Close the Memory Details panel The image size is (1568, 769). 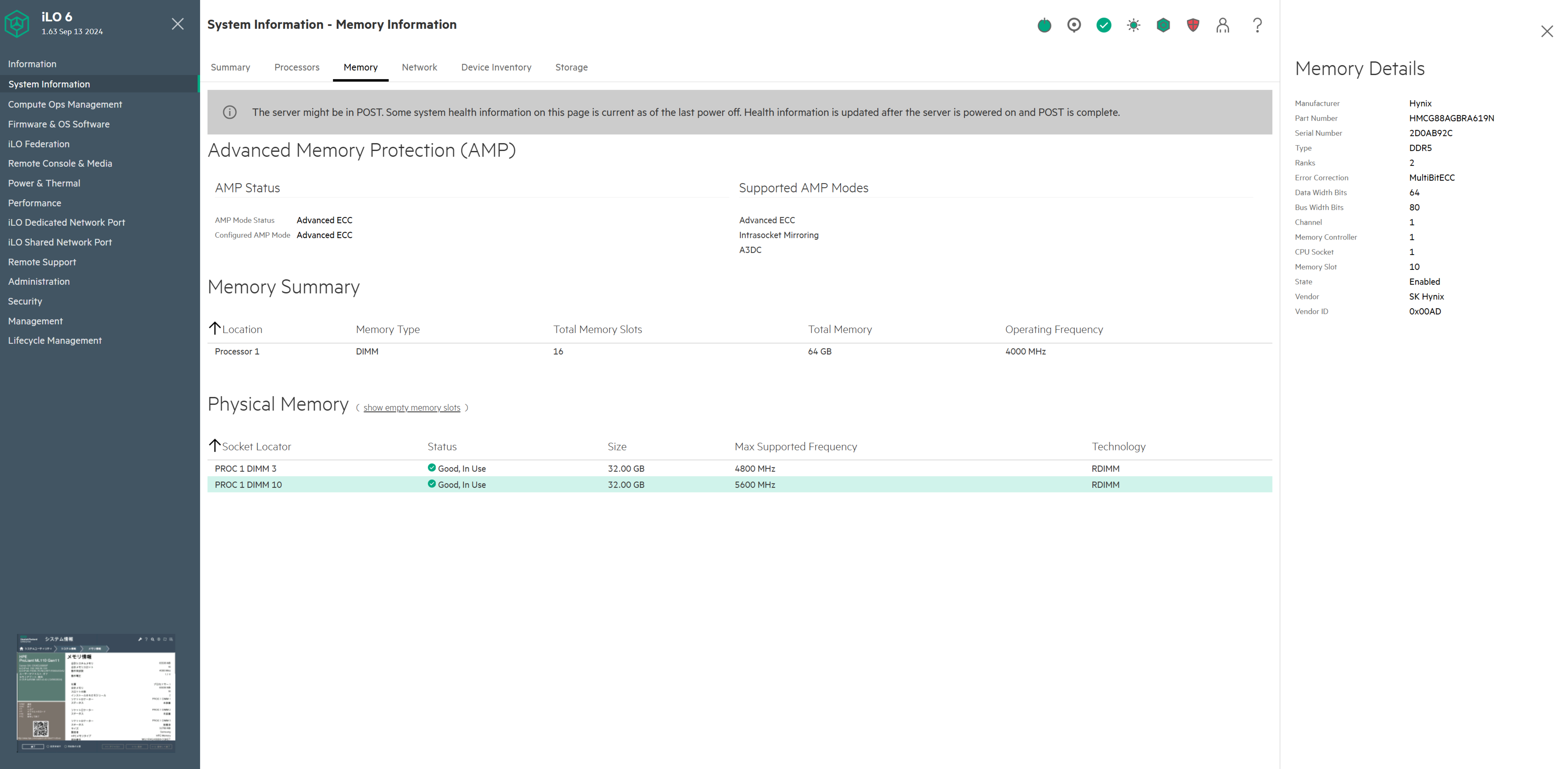click(x=1547, y=31)
